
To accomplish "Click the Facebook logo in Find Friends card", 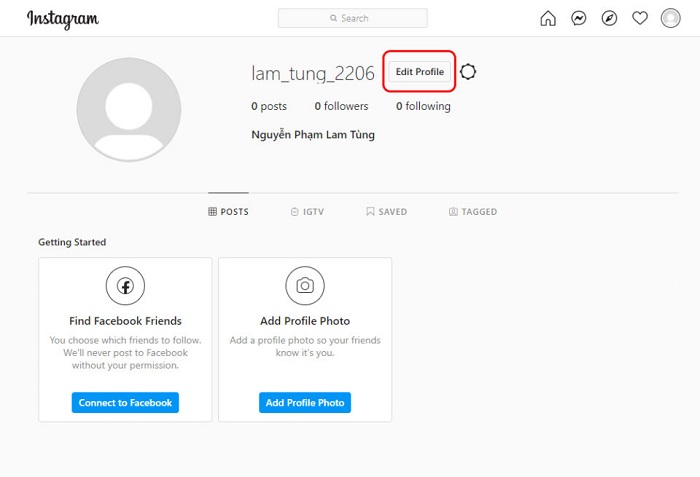I will (x=126, y=286).
